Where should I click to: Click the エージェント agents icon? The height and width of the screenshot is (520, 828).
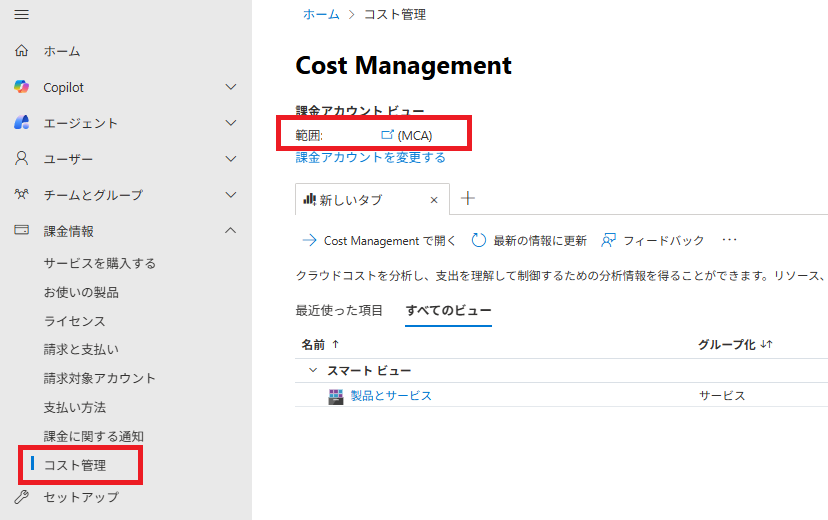[21, 123]
